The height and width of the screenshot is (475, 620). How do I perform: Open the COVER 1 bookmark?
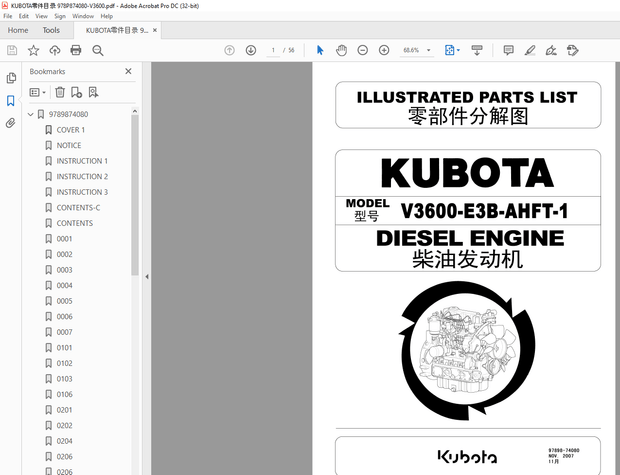[70, 130]
